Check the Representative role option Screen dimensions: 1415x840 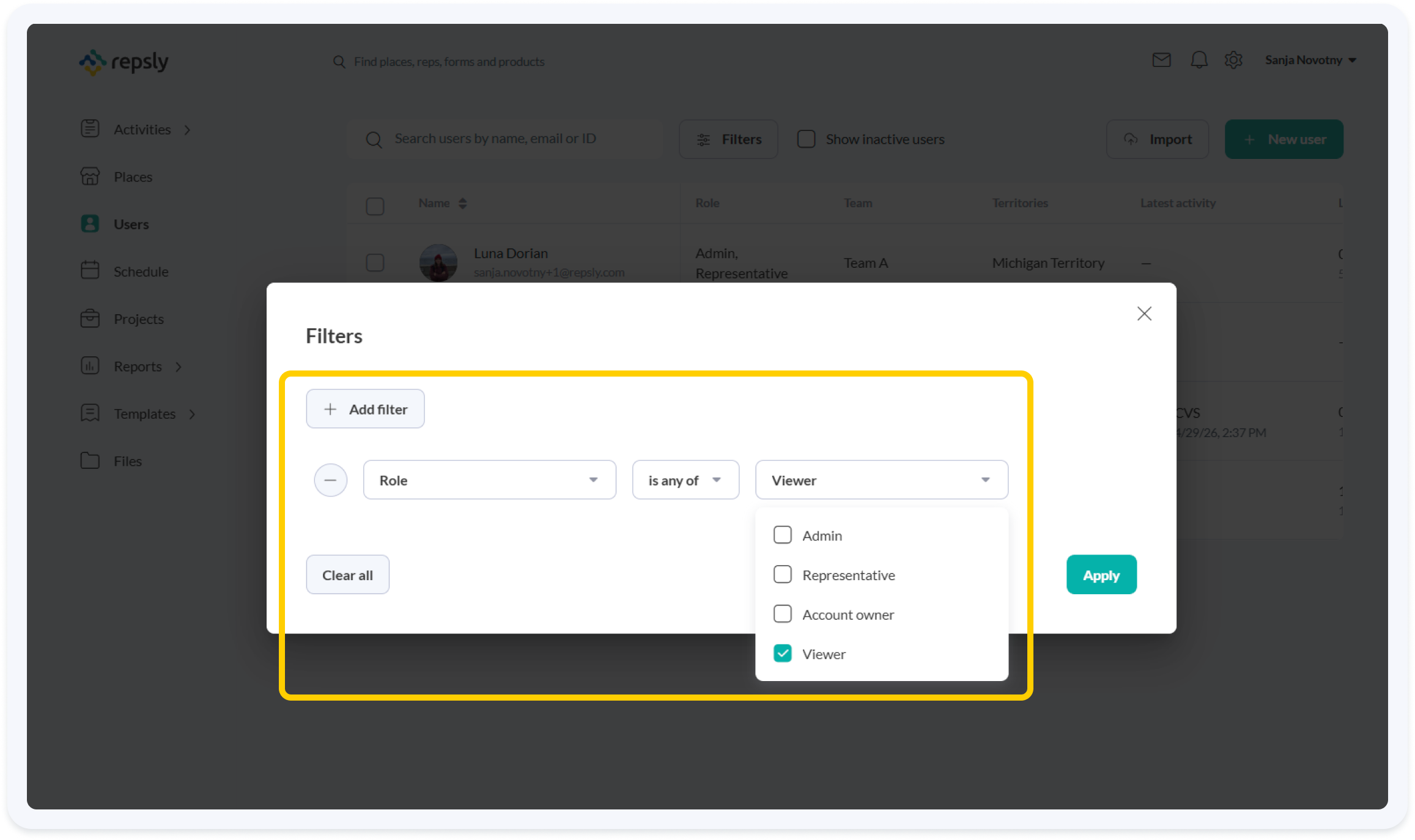[782, 575]
